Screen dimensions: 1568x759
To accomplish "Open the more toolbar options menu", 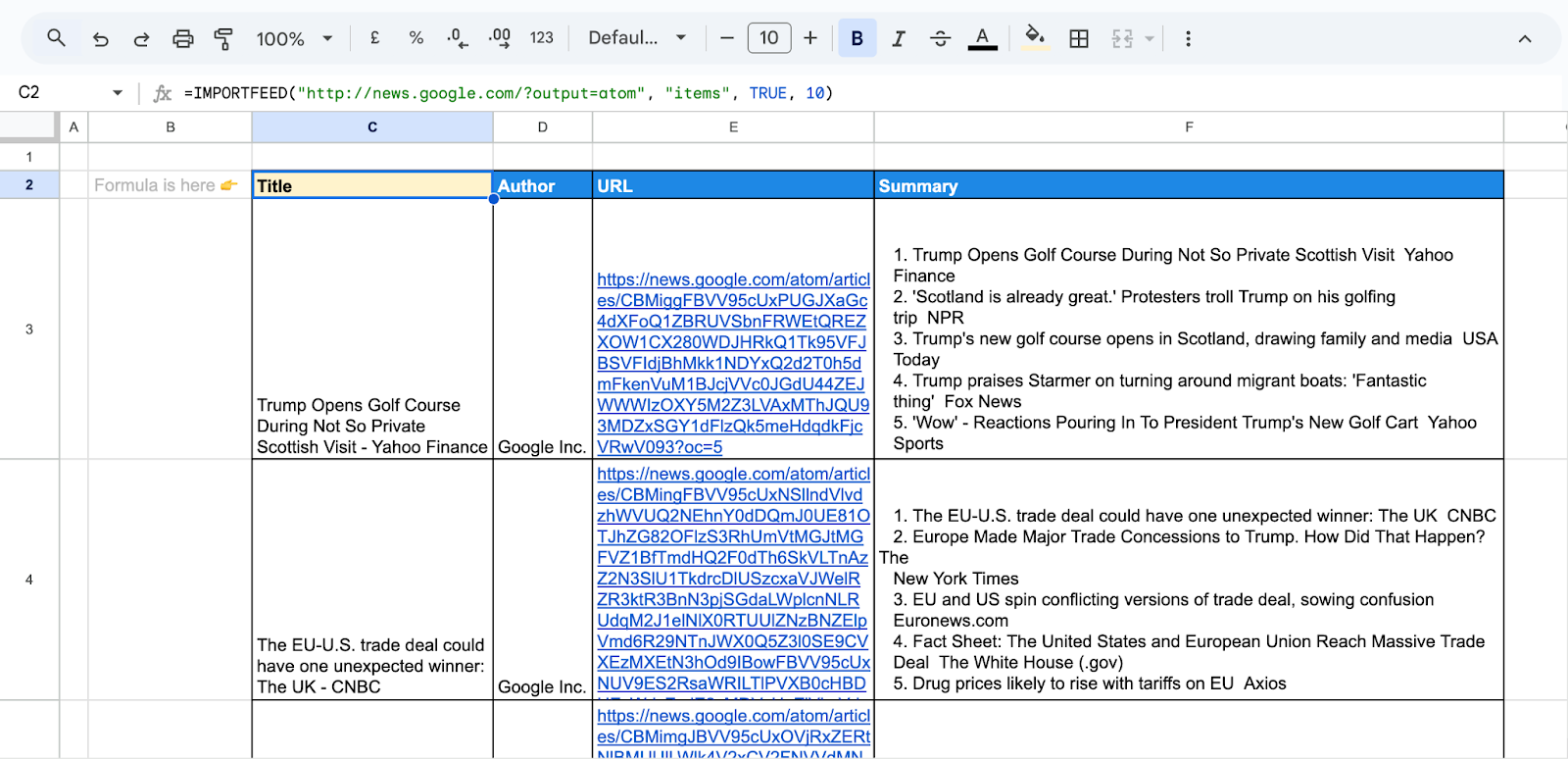I will pos(1188,38).
